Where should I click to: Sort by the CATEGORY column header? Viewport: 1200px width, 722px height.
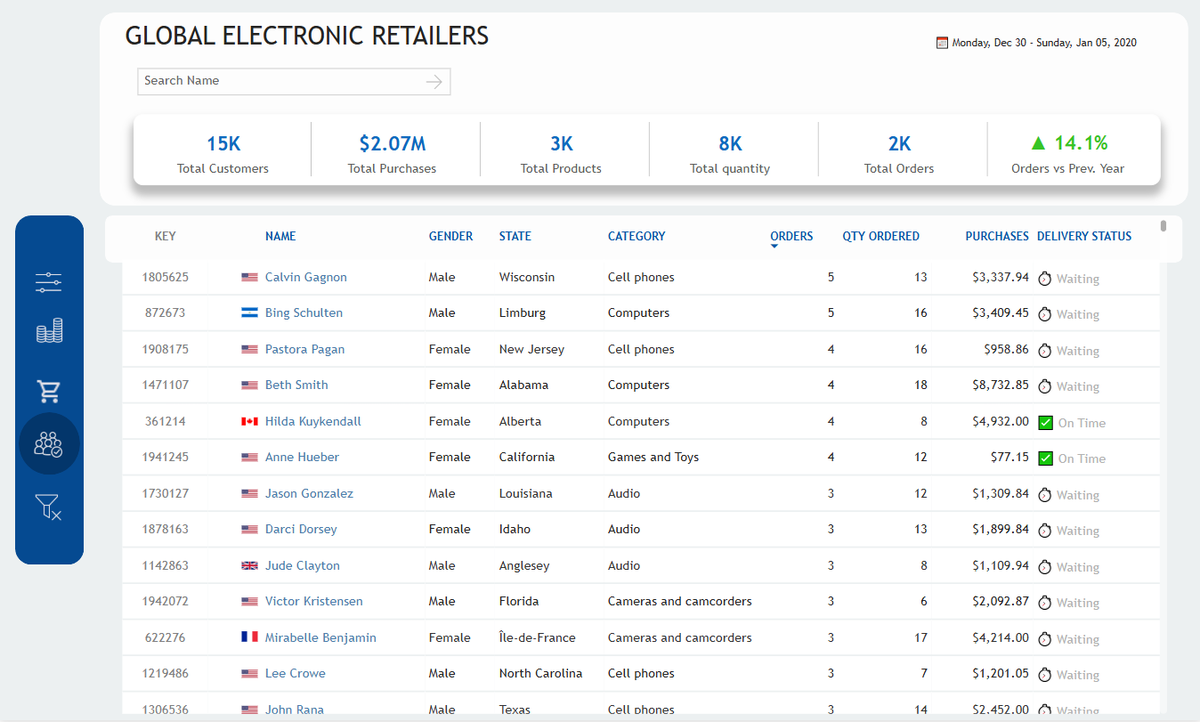coord(636,237)
